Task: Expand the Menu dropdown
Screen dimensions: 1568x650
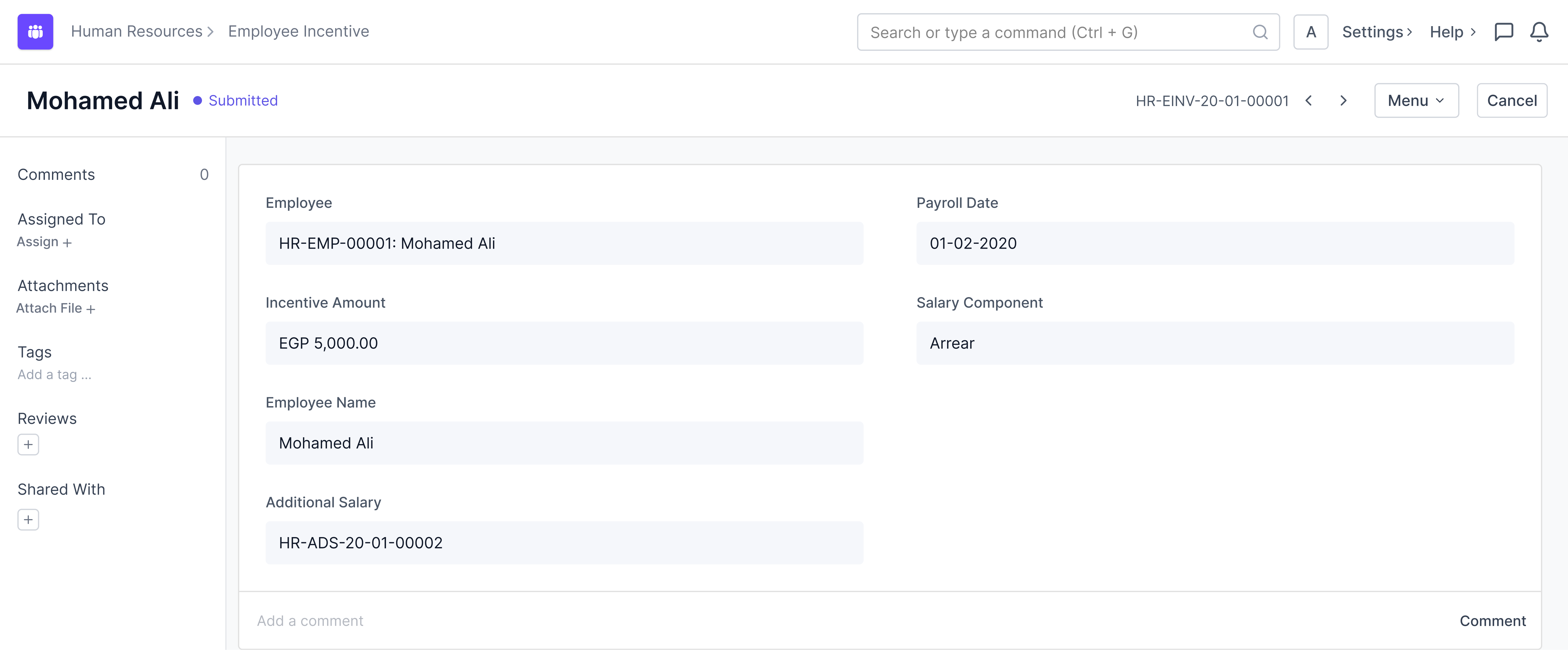Action: (x=1416, y=100)
